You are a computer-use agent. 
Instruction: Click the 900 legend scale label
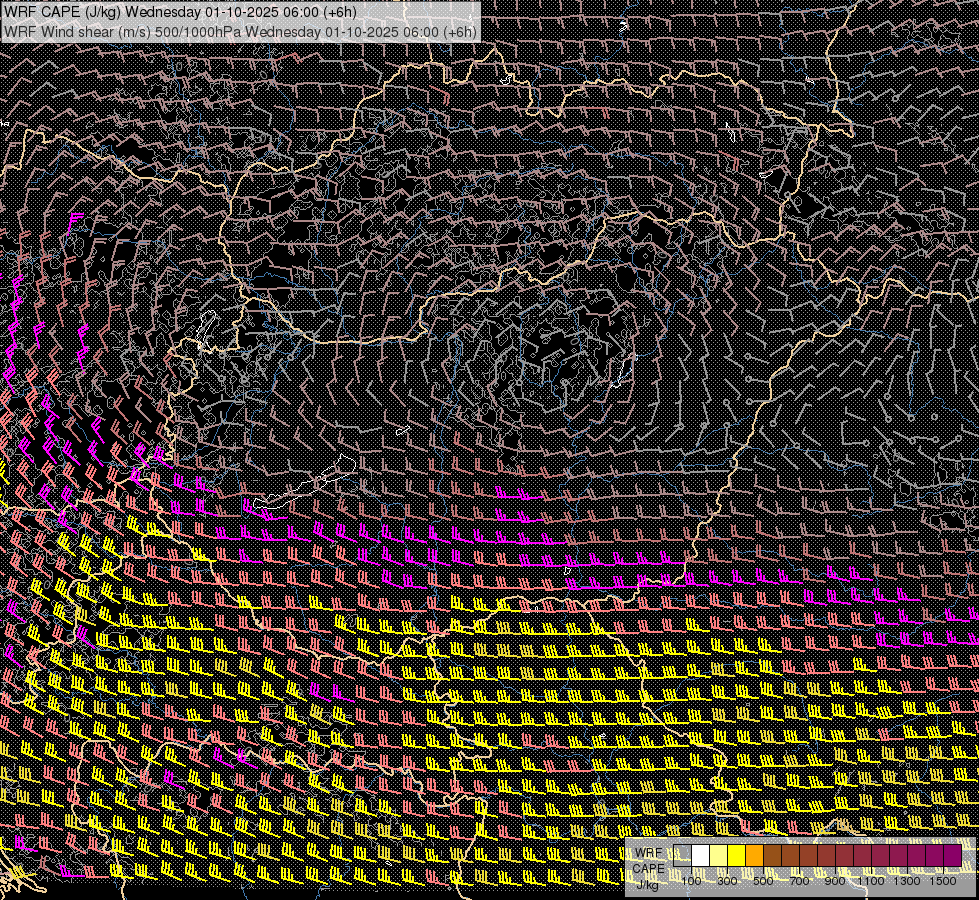[x=835, y=881]
